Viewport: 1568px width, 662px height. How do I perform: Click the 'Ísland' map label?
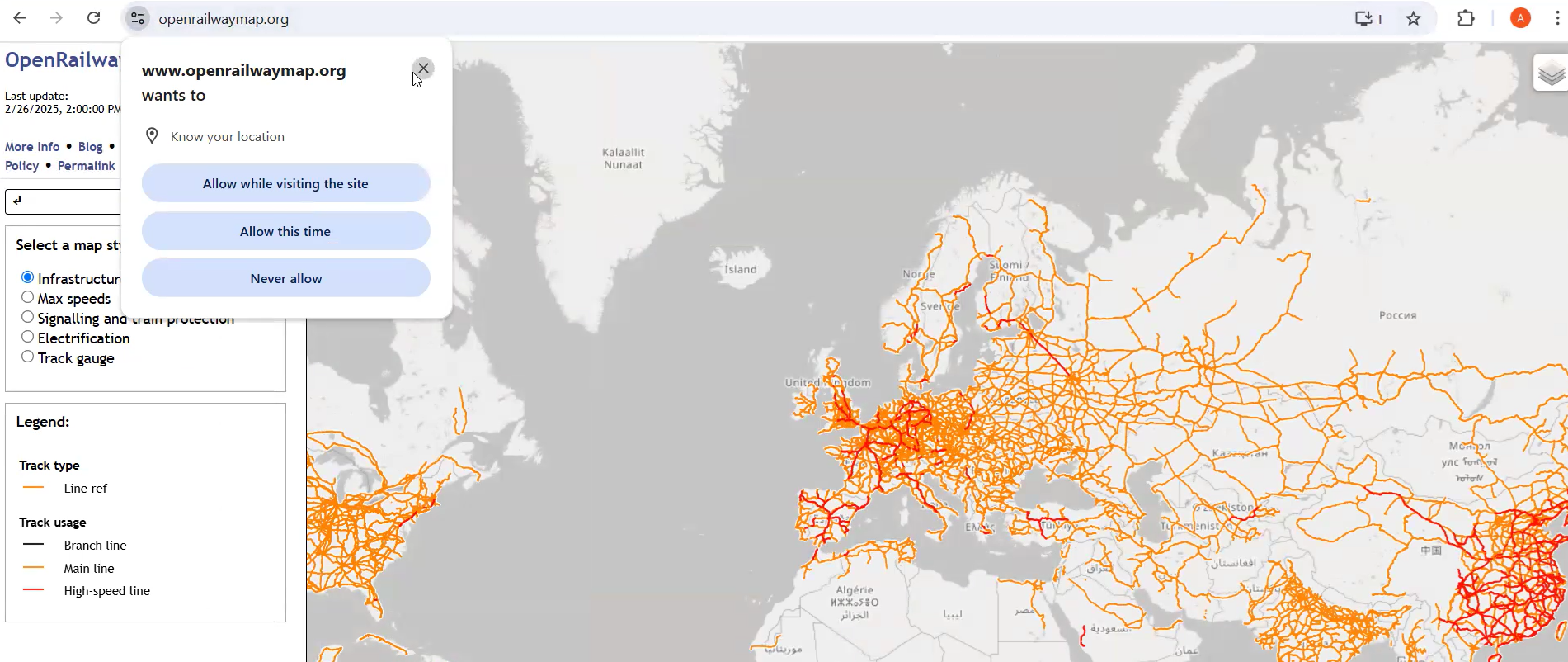740,269
